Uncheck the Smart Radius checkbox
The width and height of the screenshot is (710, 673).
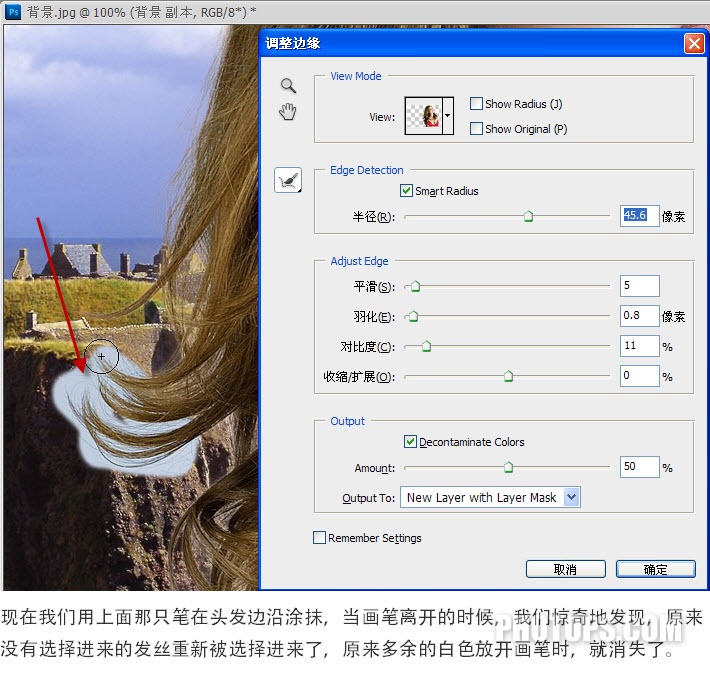406,191
